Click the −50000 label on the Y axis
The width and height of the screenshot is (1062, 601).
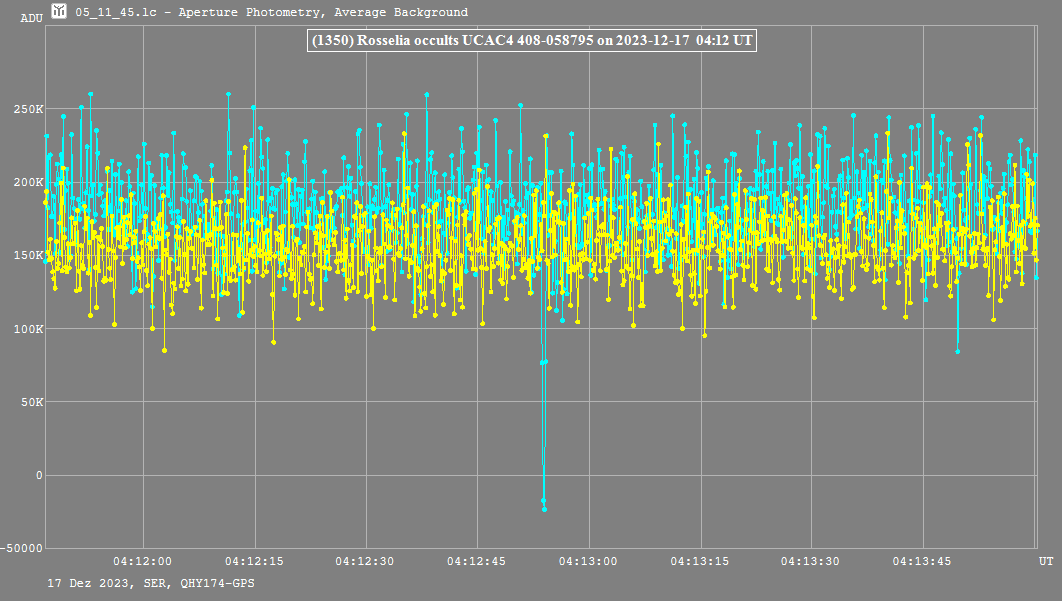tap(23, 548)
